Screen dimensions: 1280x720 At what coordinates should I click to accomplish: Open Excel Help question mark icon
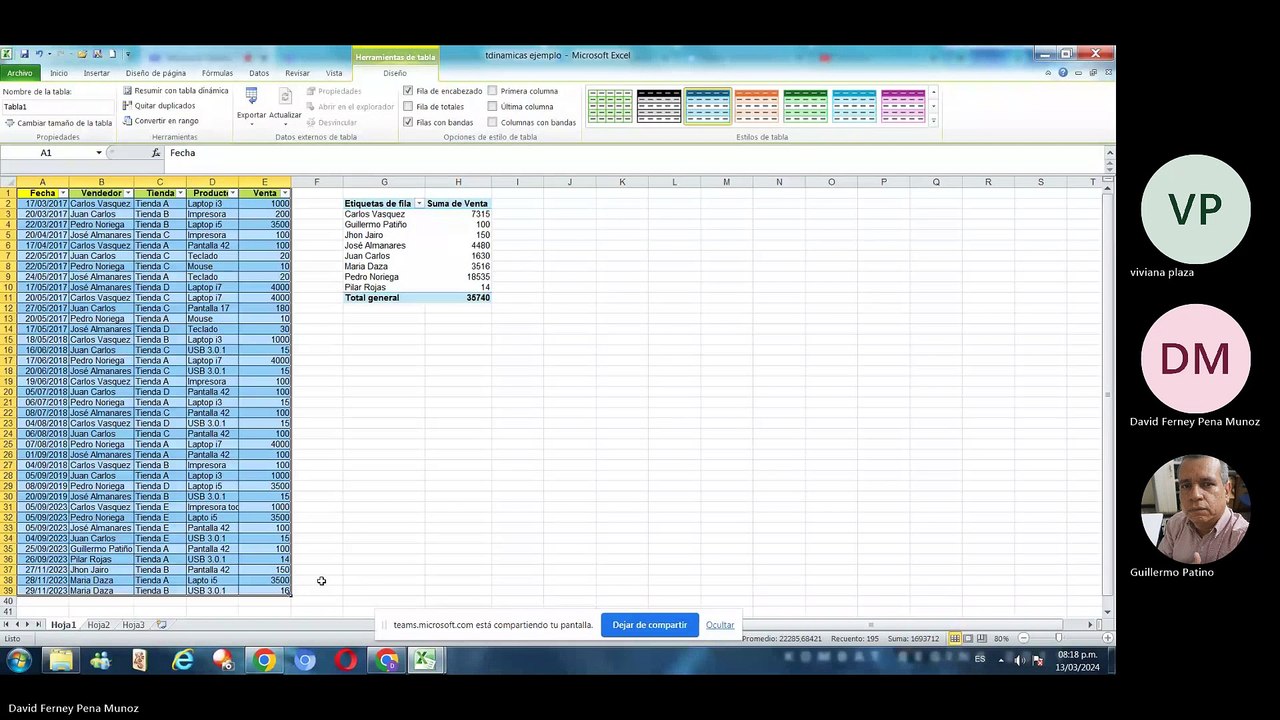coord(1063,73)
